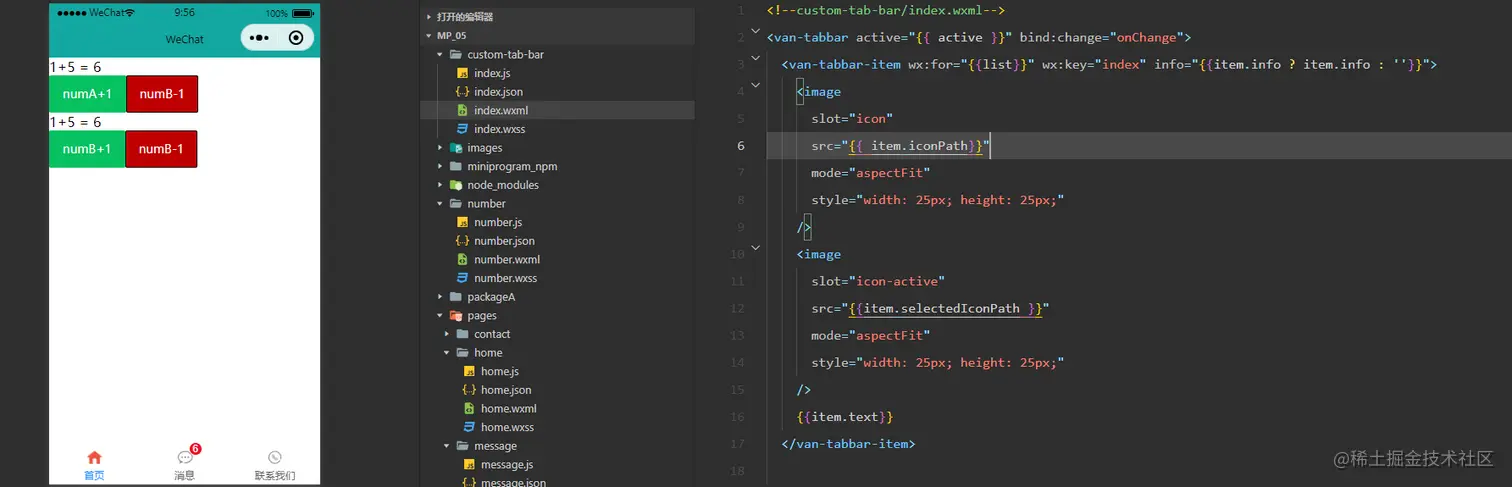The image size is (1512, 487).
Task: Click the custom-tab-bar folder icon
Action: 456,54
